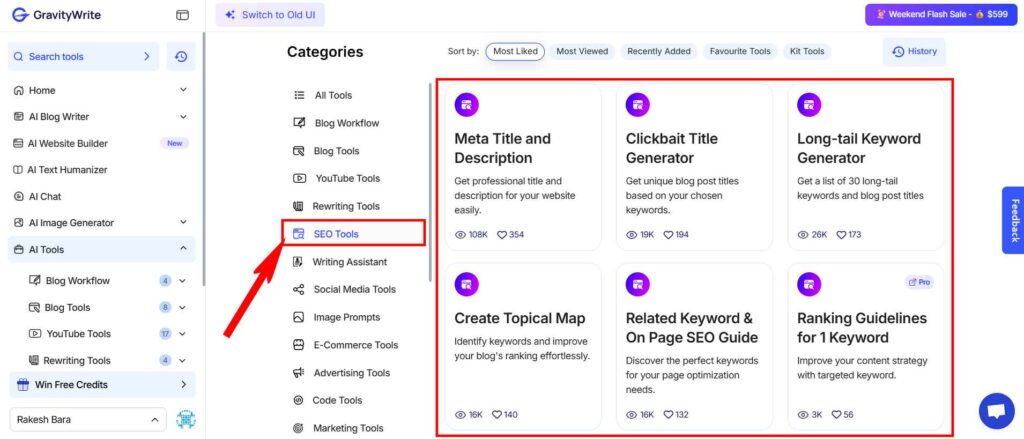Sort tools by Most Viewed
Image resolution: width=1024 pixels, height=439 pixels.
click(x=582, y=52)
